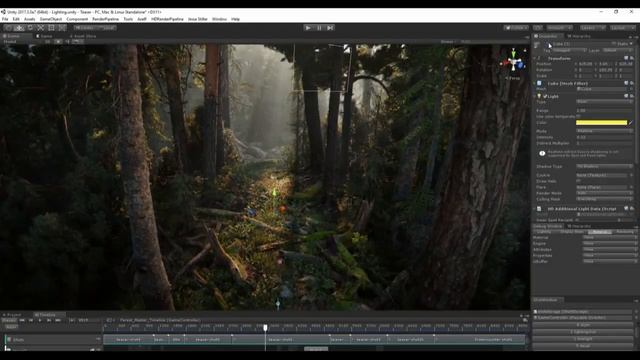Toggle the Pivot/Center handle mode
This screenshot has height=360, width=640.
pos(84,28)
